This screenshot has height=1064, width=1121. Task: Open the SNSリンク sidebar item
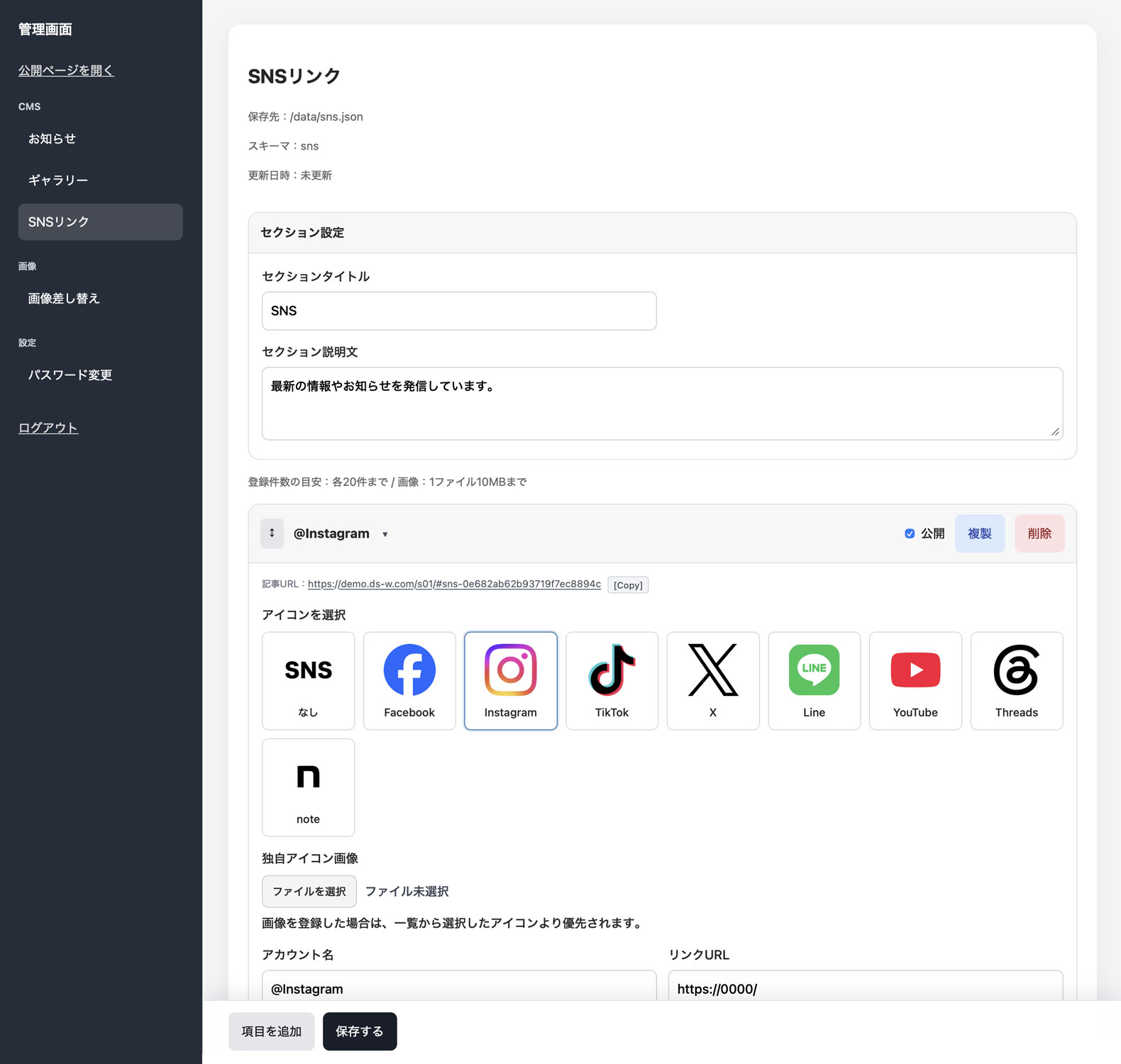100,222
